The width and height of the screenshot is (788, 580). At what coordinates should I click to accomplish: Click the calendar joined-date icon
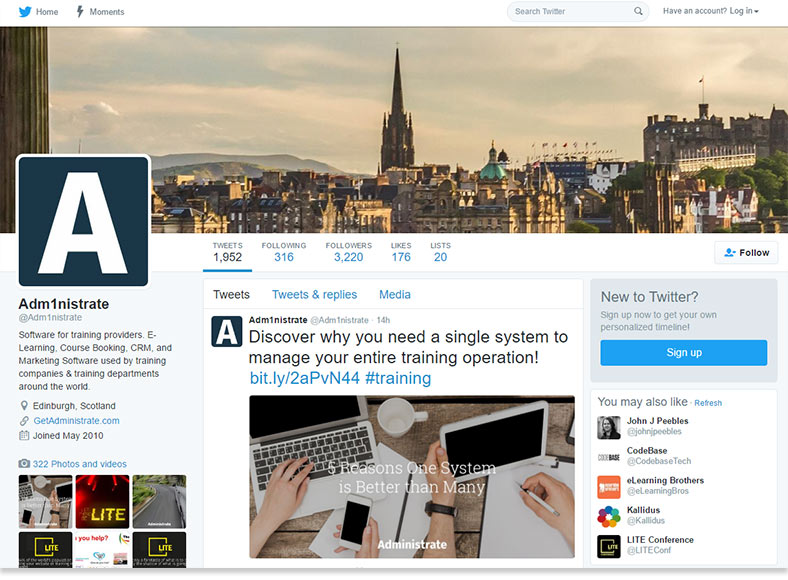click(24, 435)
